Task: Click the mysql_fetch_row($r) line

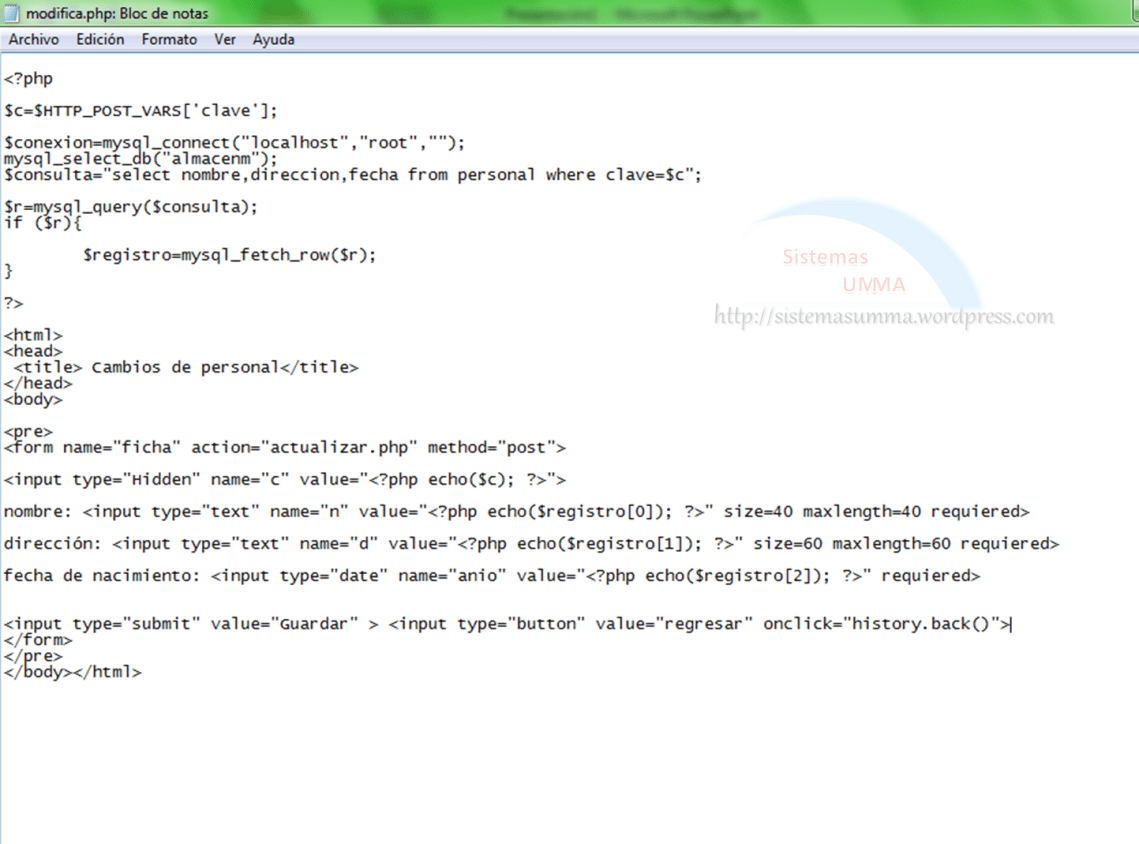Action: tap(230, 255)
